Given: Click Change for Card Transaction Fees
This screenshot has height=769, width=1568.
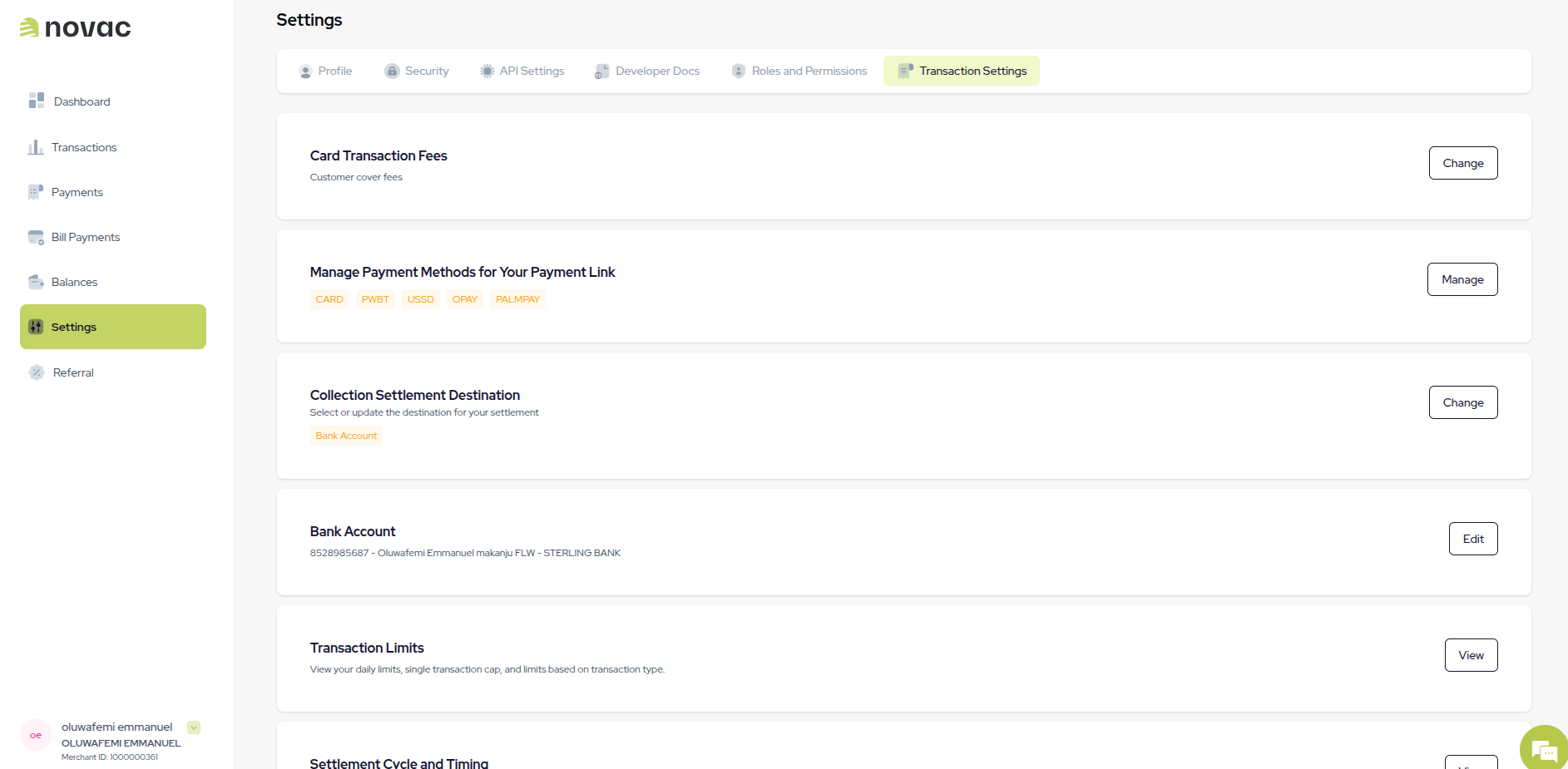Looking at the screenshot, I should click(x=1462, y=163).
